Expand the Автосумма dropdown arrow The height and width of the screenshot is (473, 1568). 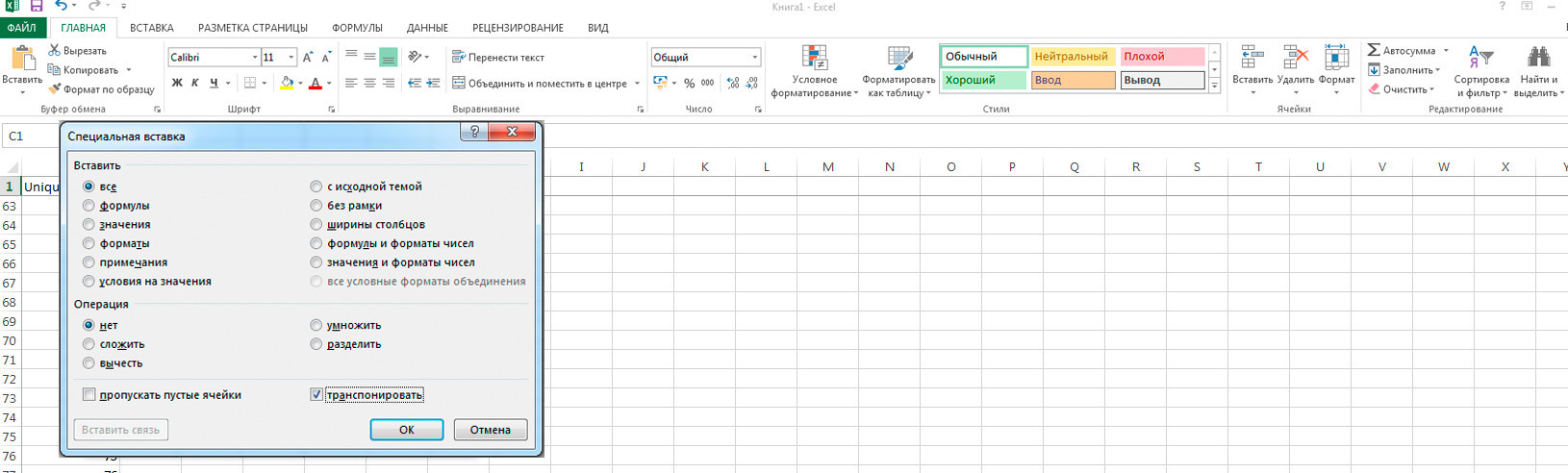(1446, 51)
